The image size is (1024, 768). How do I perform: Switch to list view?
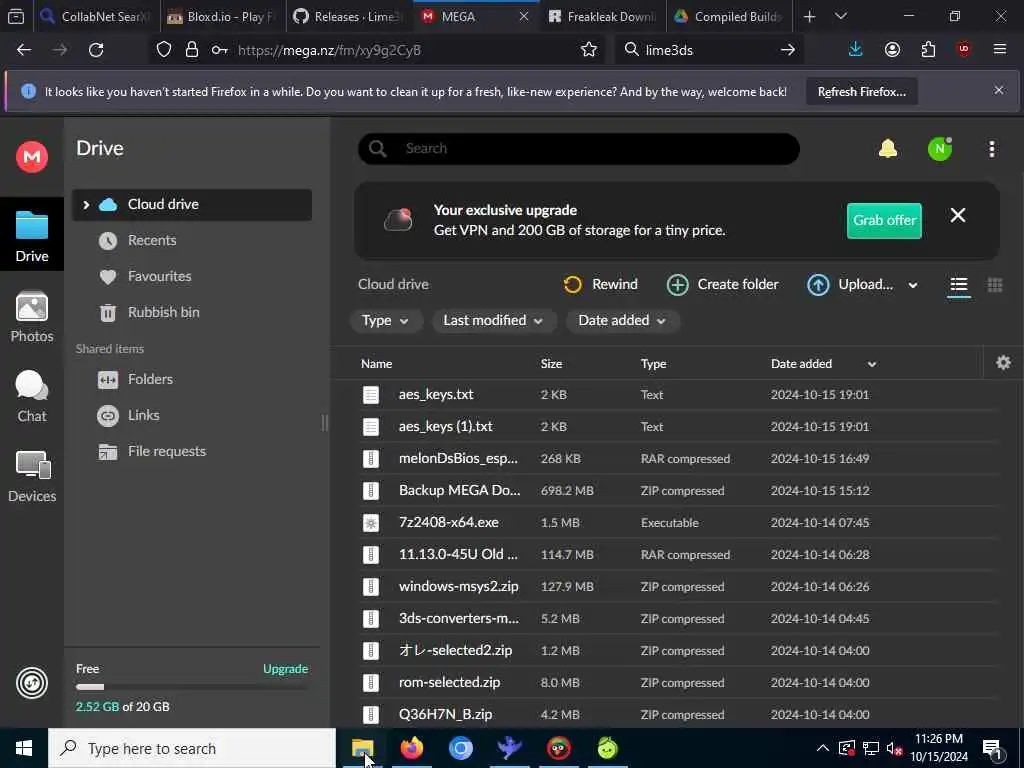click(958, 285)
